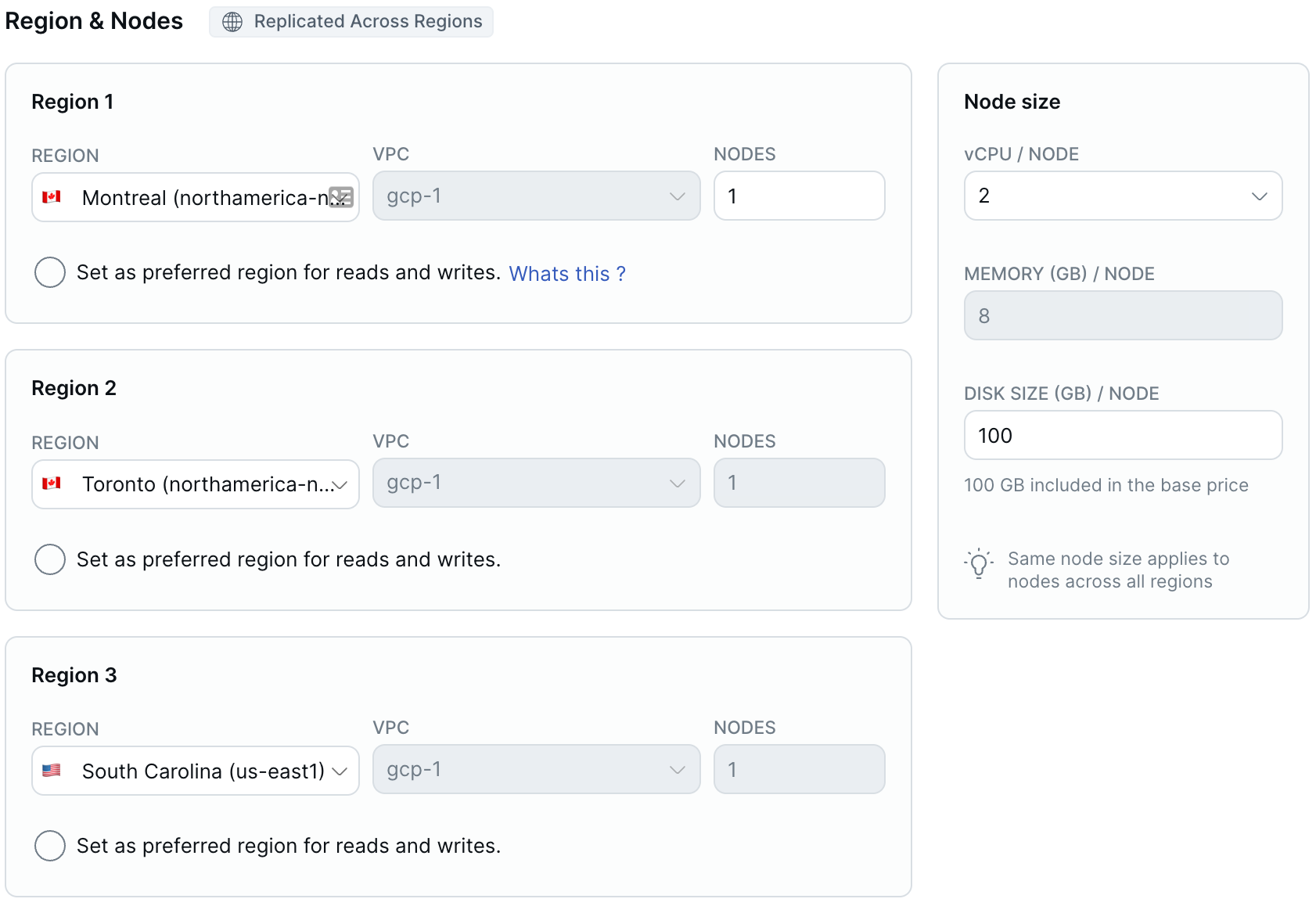Screen dimensions: 1316x906
Task: Click the US flag beside South Carolina
Action: pyautogui.click(x=52, y=771)
